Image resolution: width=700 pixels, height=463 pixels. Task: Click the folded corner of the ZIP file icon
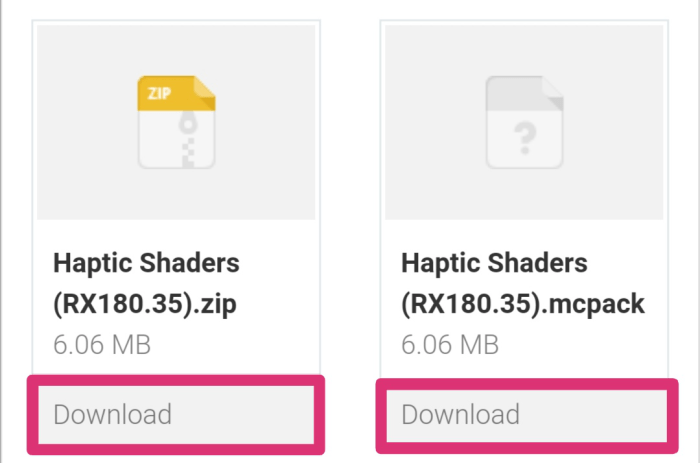coord(205,93)
